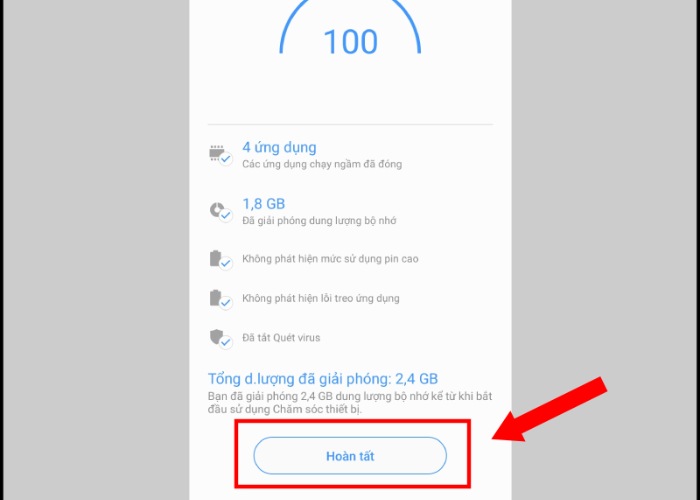Screen dimensions: 700x500
Task: Tap the Tổng d.lượng đã giải phóng: 2,4 GB heading
Action: pyautogui.click(x=323, y=379)
